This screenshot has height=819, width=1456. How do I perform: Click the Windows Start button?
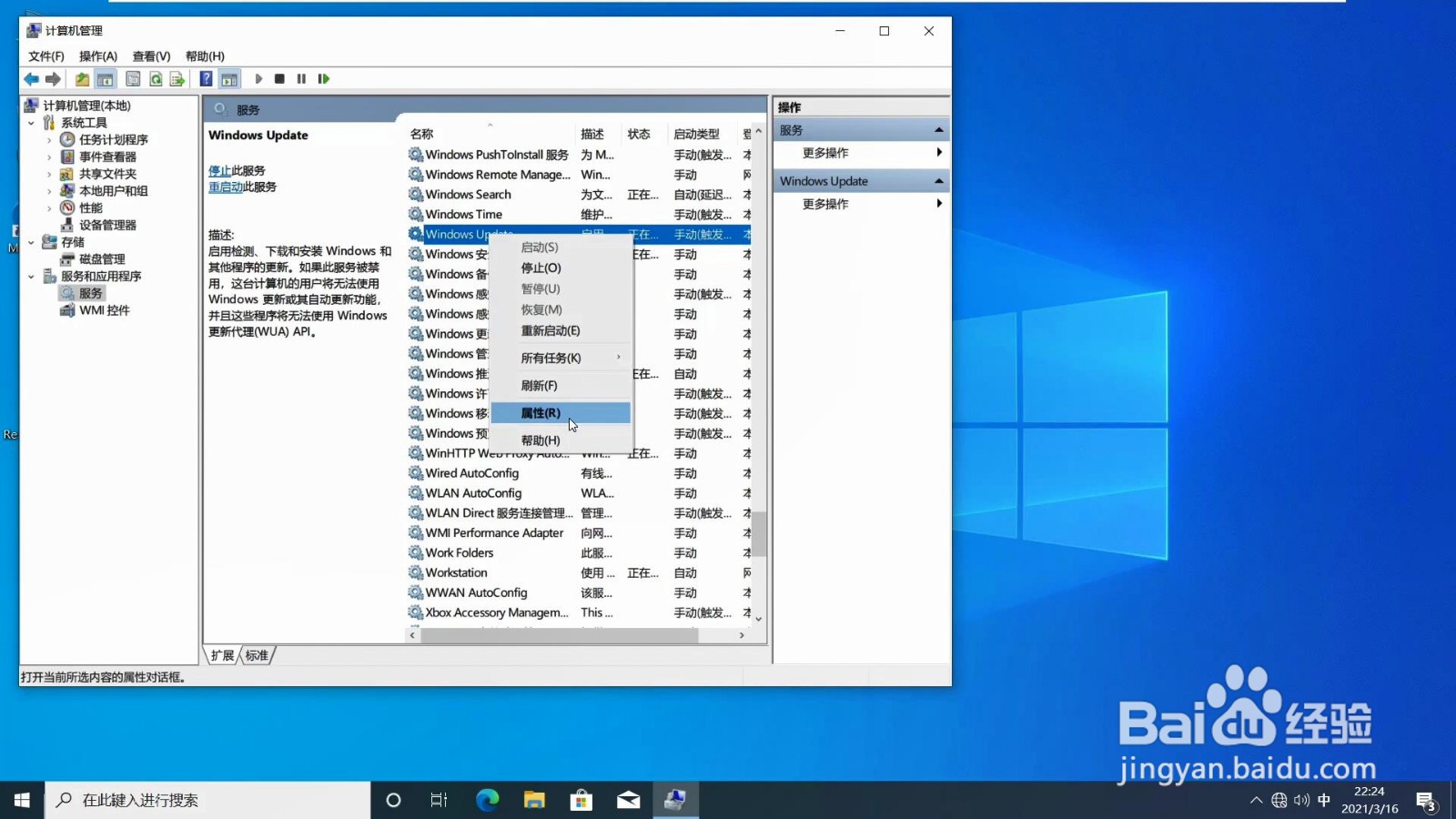coord(22,800)
